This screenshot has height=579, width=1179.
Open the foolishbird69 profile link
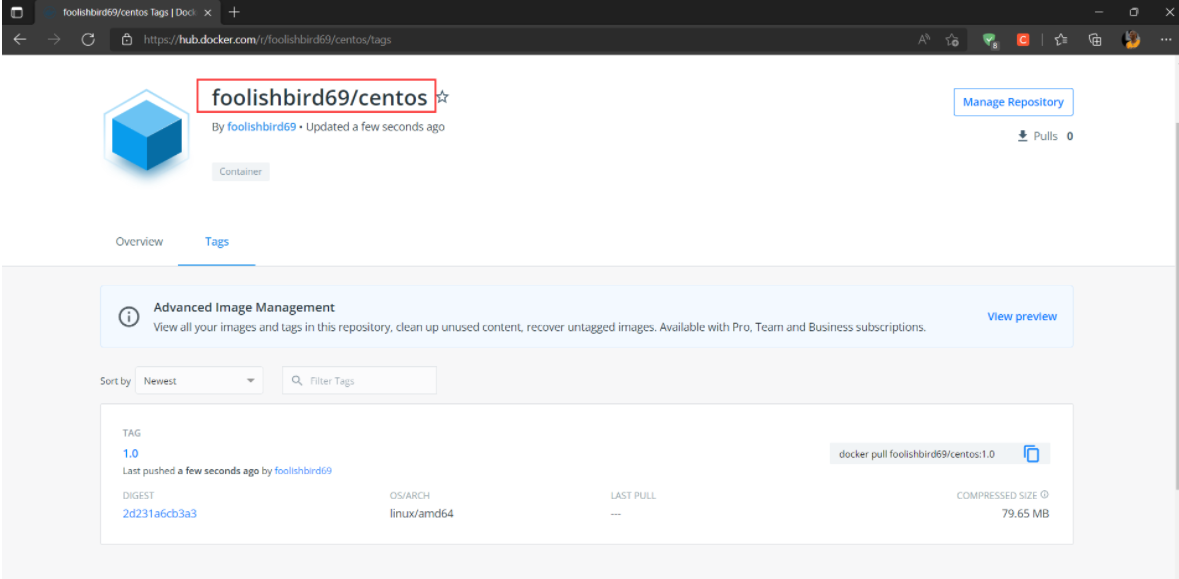(261, 126)
